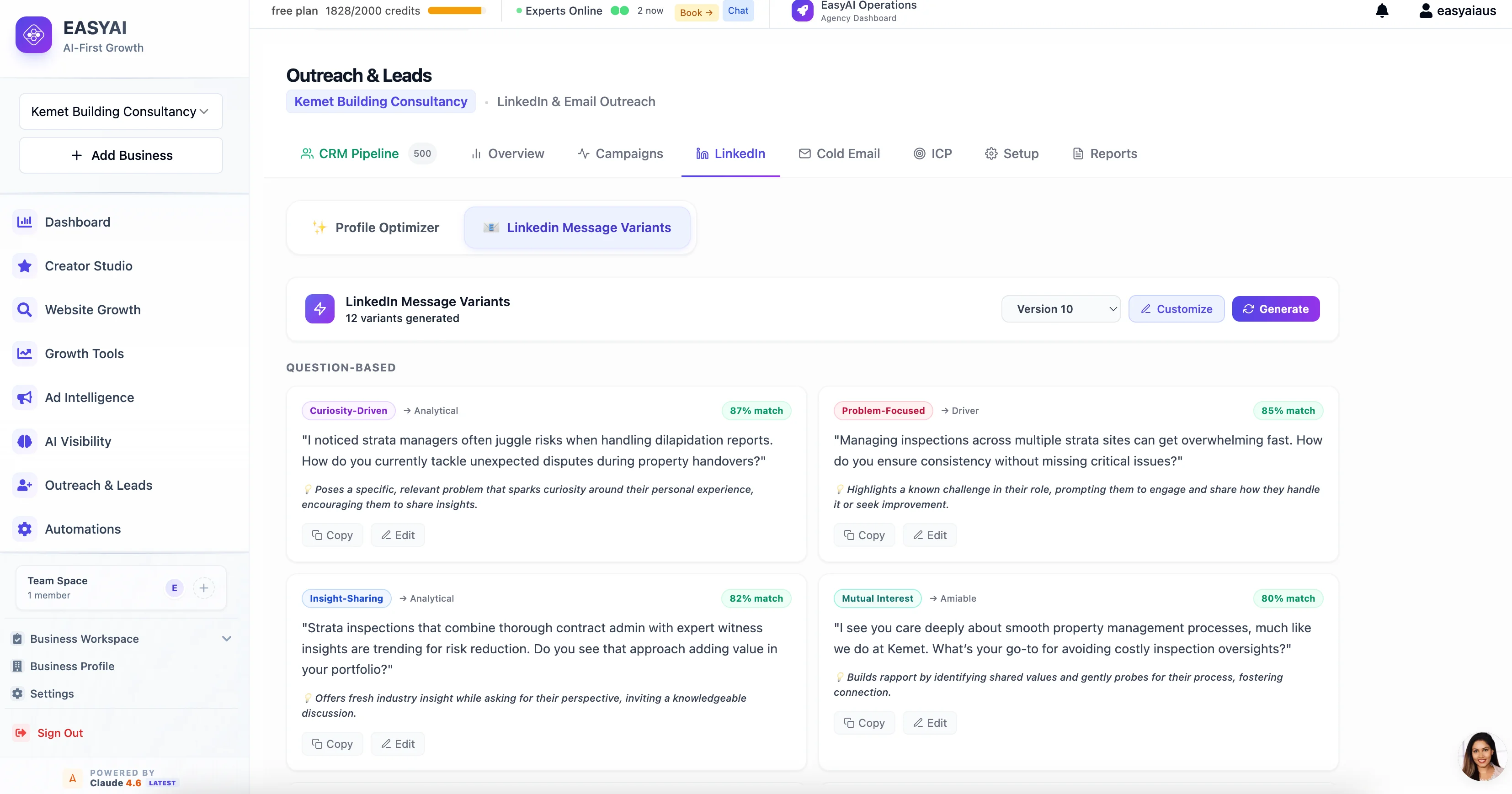Open AI Visibility section
This screenshot has width=1512, height=794.
coord(78,441)
